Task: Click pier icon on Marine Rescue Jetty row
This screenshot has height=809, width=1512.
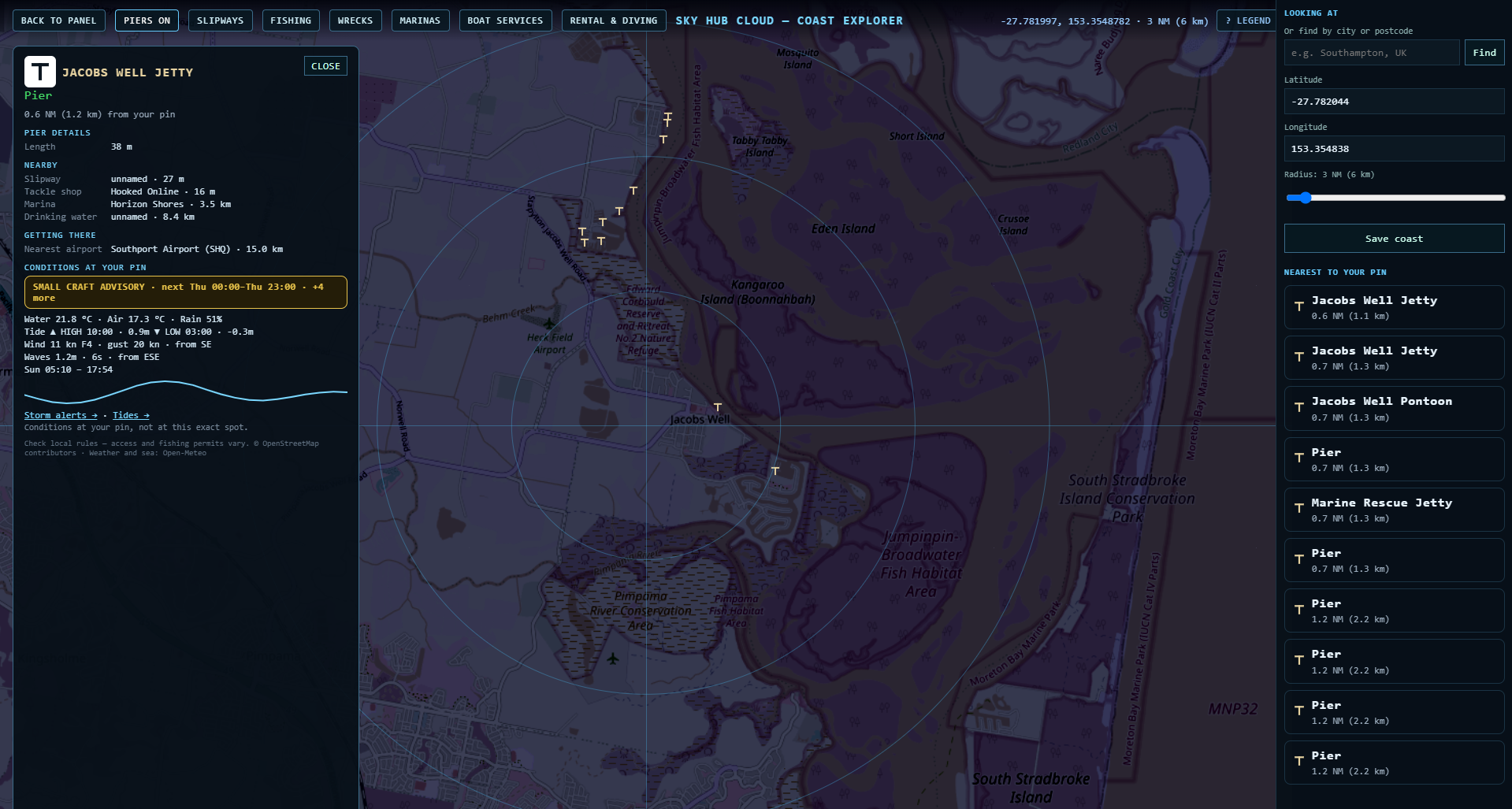Action: 1299,509
